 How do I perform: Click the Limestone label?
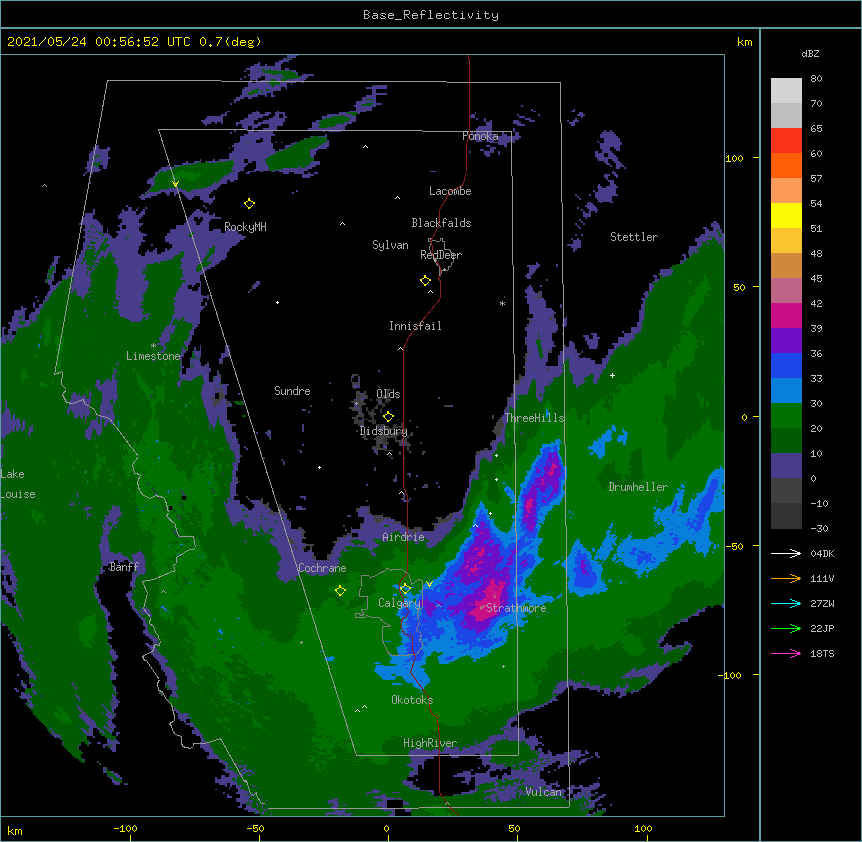(153, 356)
